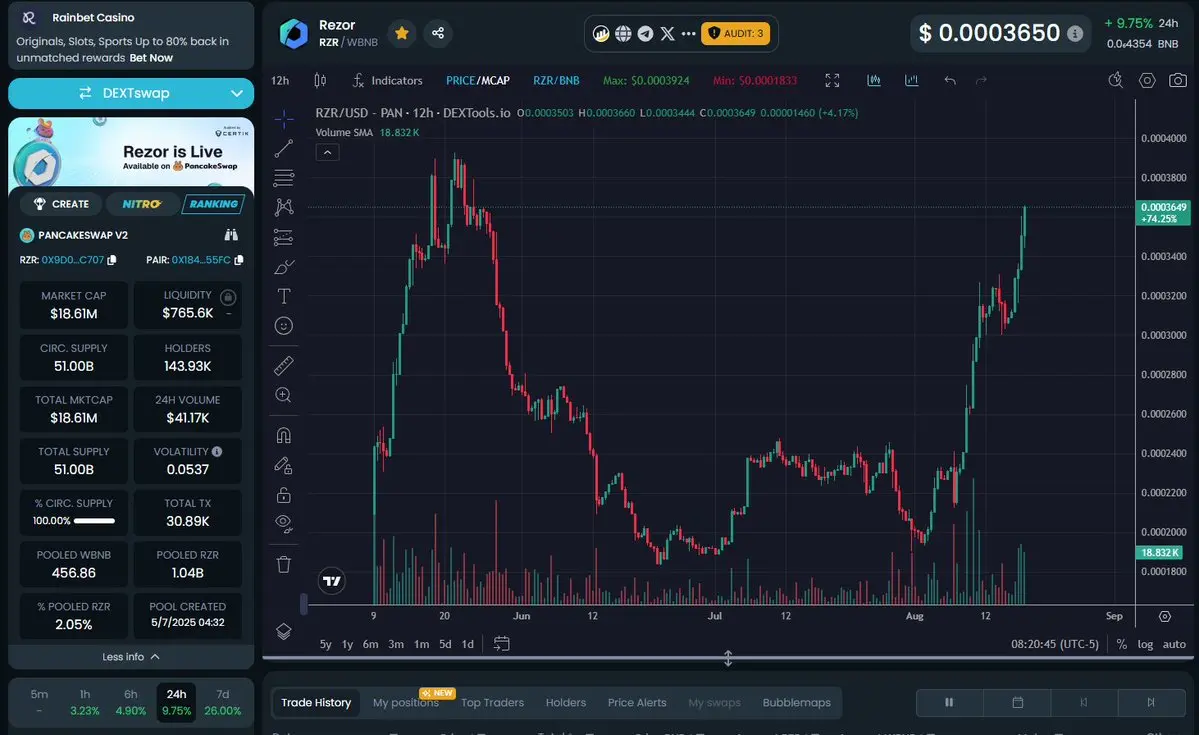Select the trend line drawing tool

[x=284, y=148]
